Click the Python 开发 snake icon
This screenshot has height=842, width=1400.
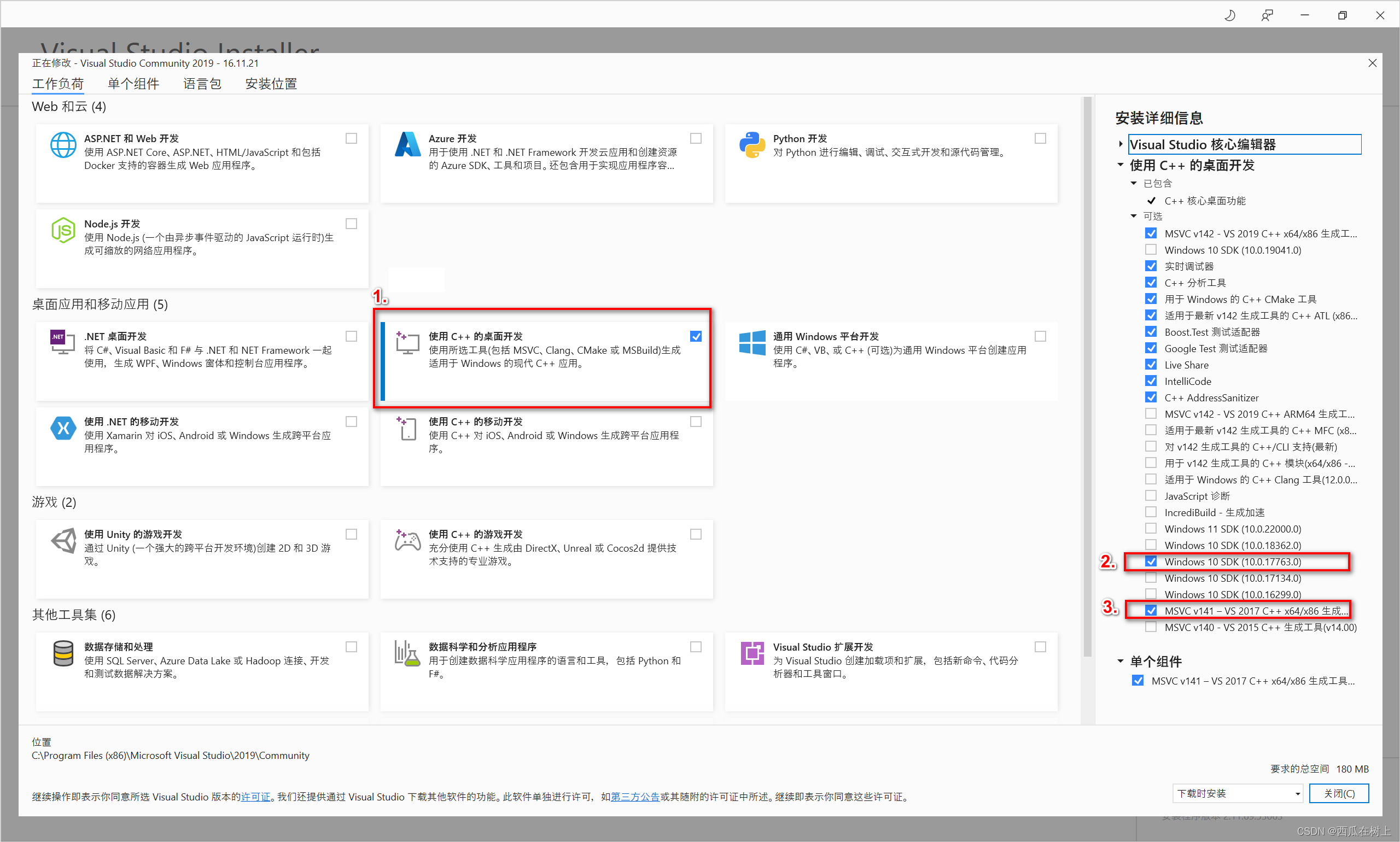coord(752,145)
